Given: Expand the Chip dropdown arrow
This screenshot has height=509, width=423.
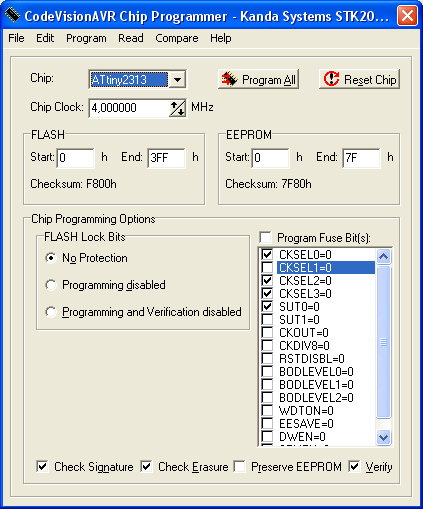Looking at the screenshot, I should [177, 80].
